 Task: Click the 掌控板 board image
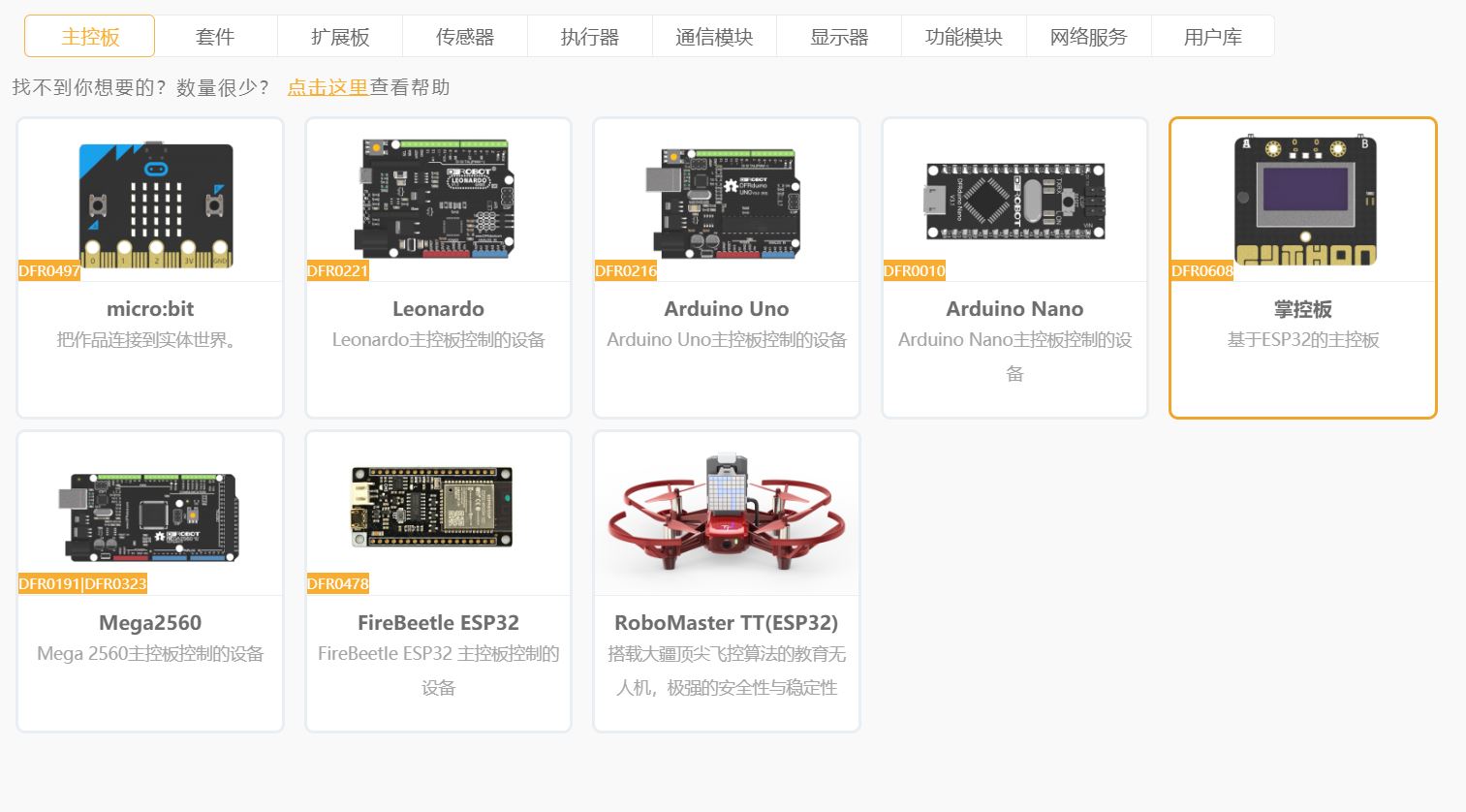1305,201
